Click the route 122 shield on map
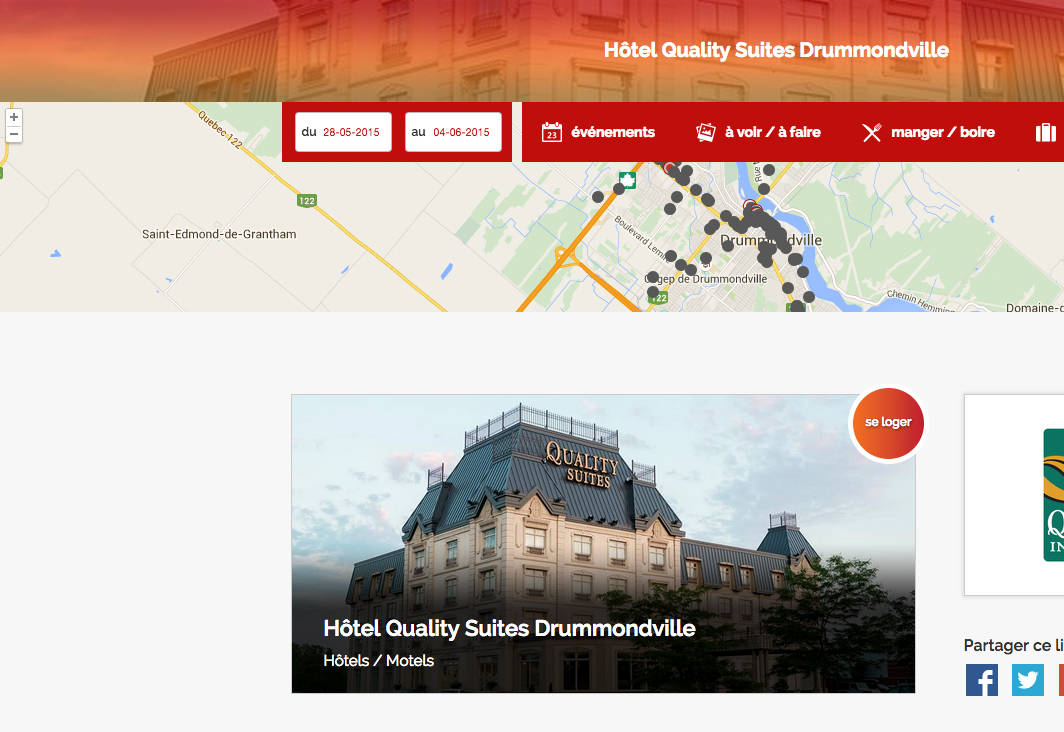Image resolution: width=1064 pixels, height=732 pixels. point(307,201)
